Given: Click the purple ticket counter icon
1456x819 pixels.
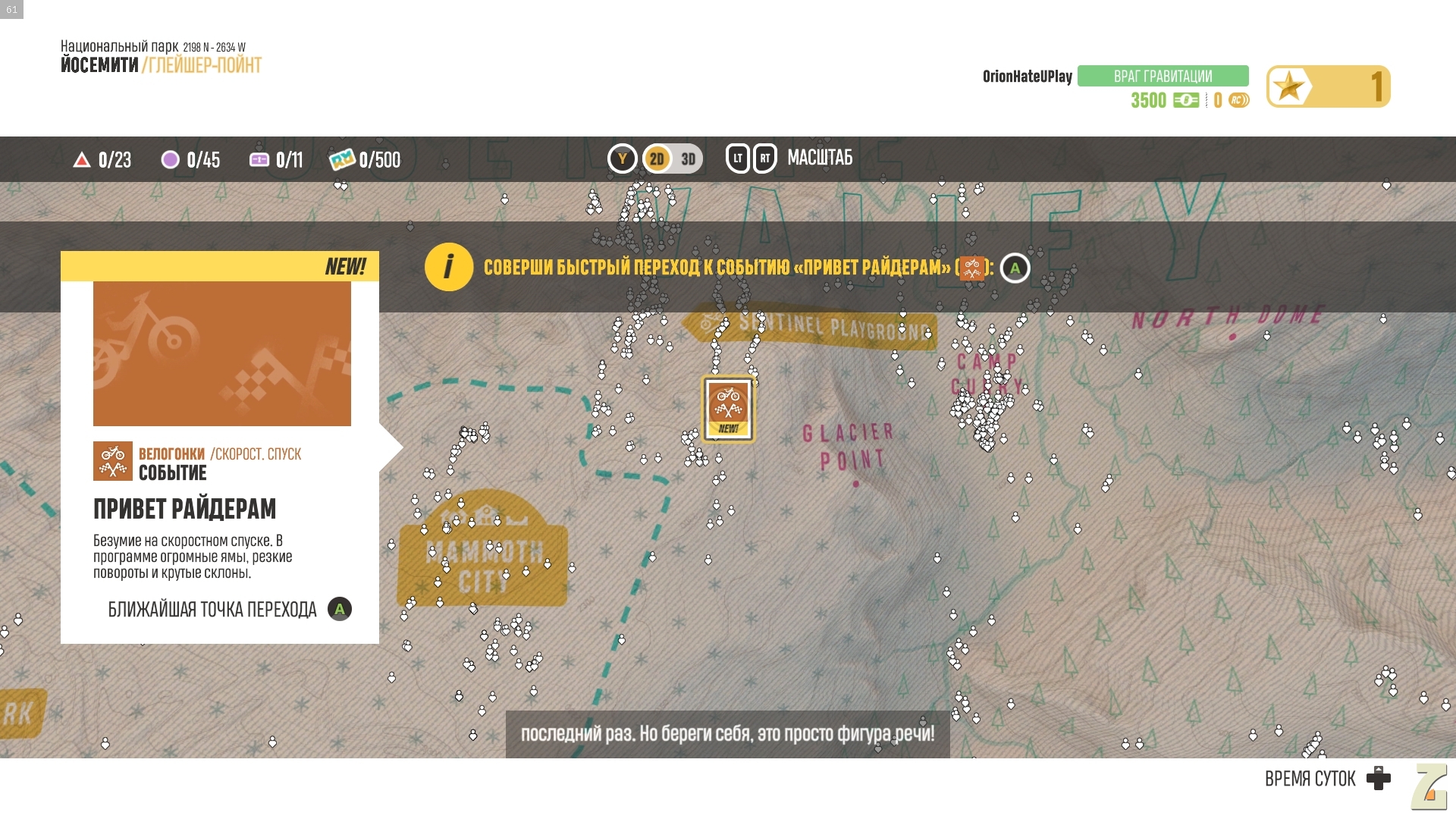Looking at the screenshot, I should coord(259,159).
